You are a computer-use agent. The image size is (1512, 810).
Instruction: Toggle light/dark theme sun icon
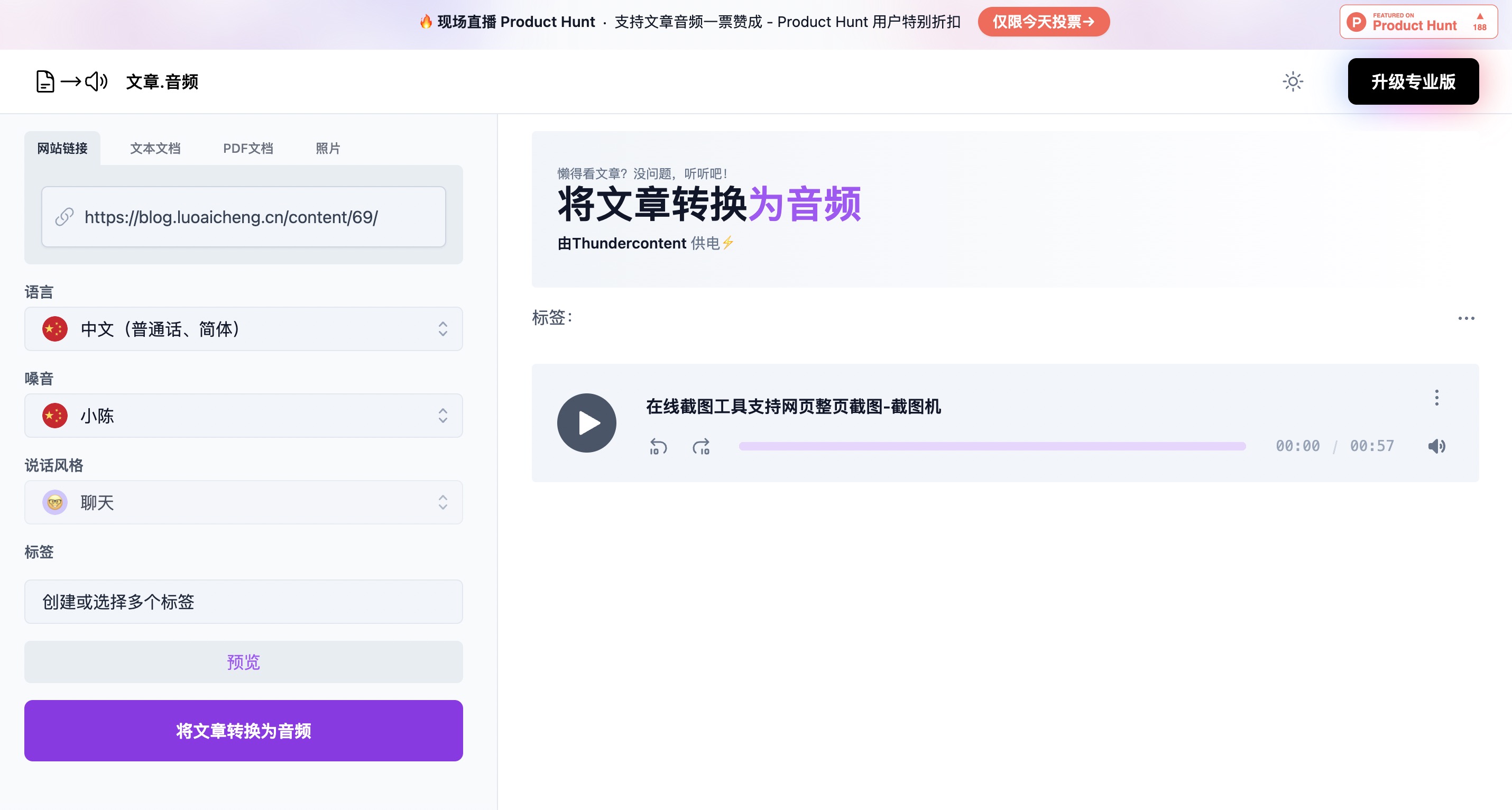tap(1293, 81)
